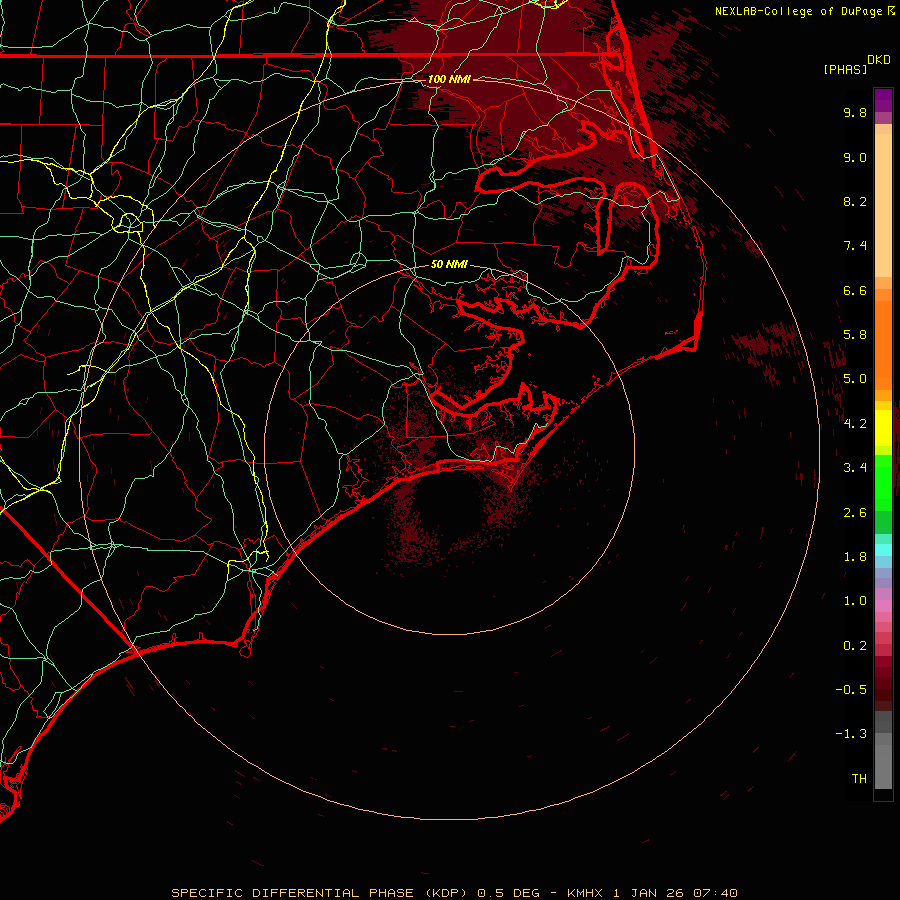Click the 8.2 scale value

pos(855,201)
